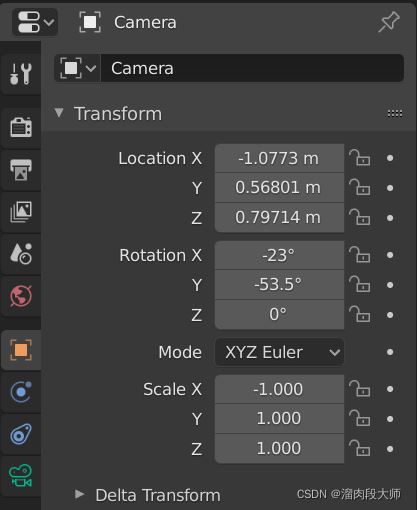Screen dimensions: 417x510
Task: Open the Output properties tab
Action: pyautogui.click(x=21, y=169)
